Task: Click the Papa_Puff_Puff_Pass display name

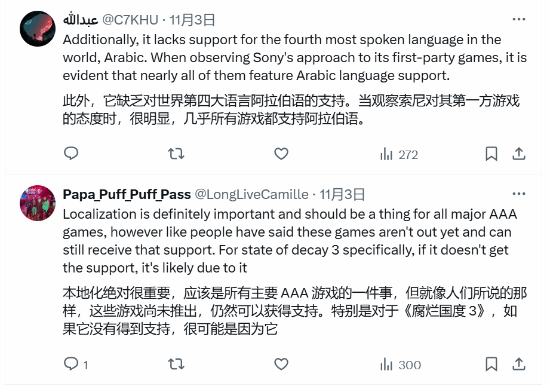Action: [127, 194]
